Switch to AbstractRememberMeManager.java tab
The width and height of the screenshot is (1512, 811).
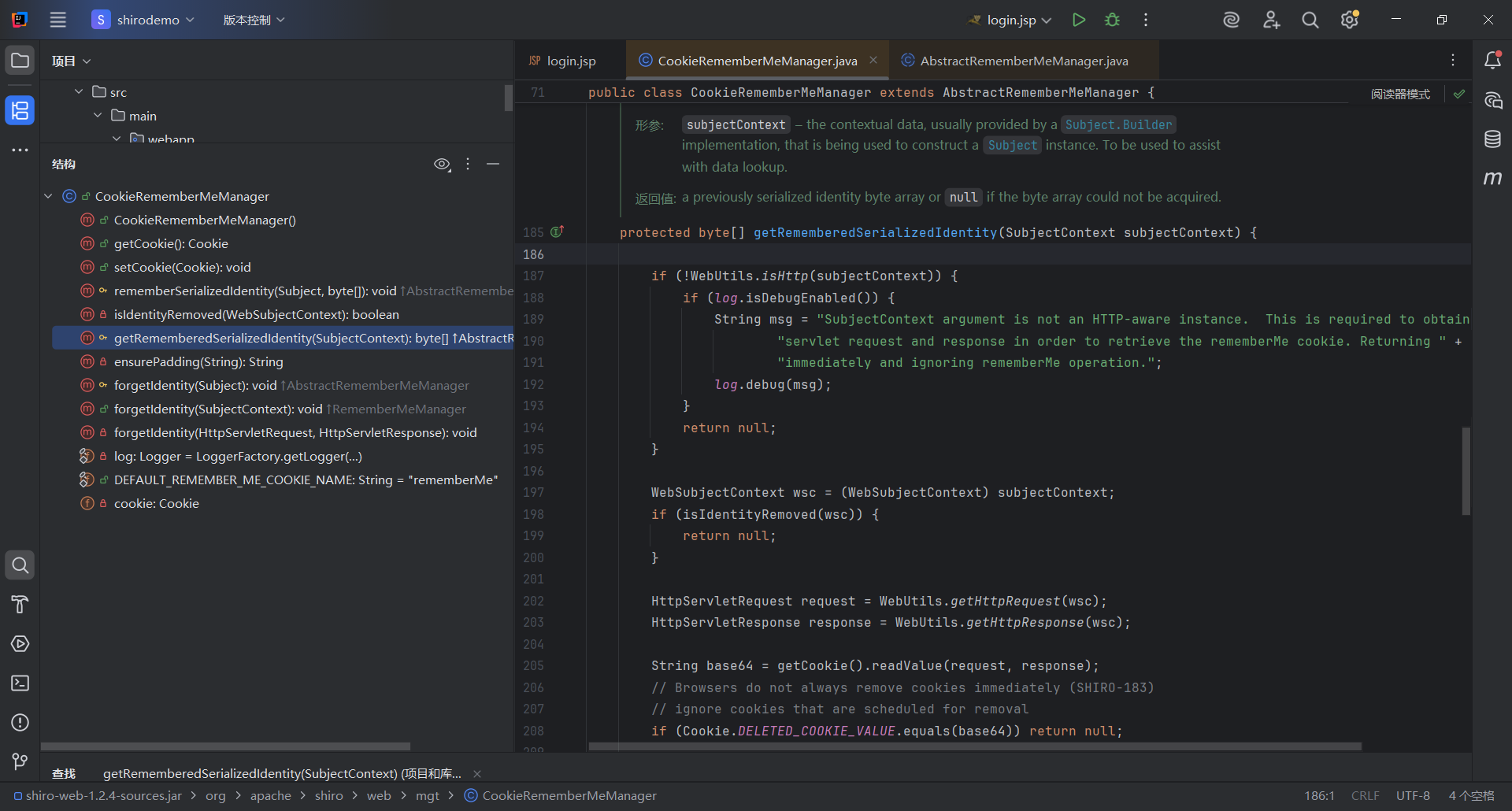pos(1023,61)
